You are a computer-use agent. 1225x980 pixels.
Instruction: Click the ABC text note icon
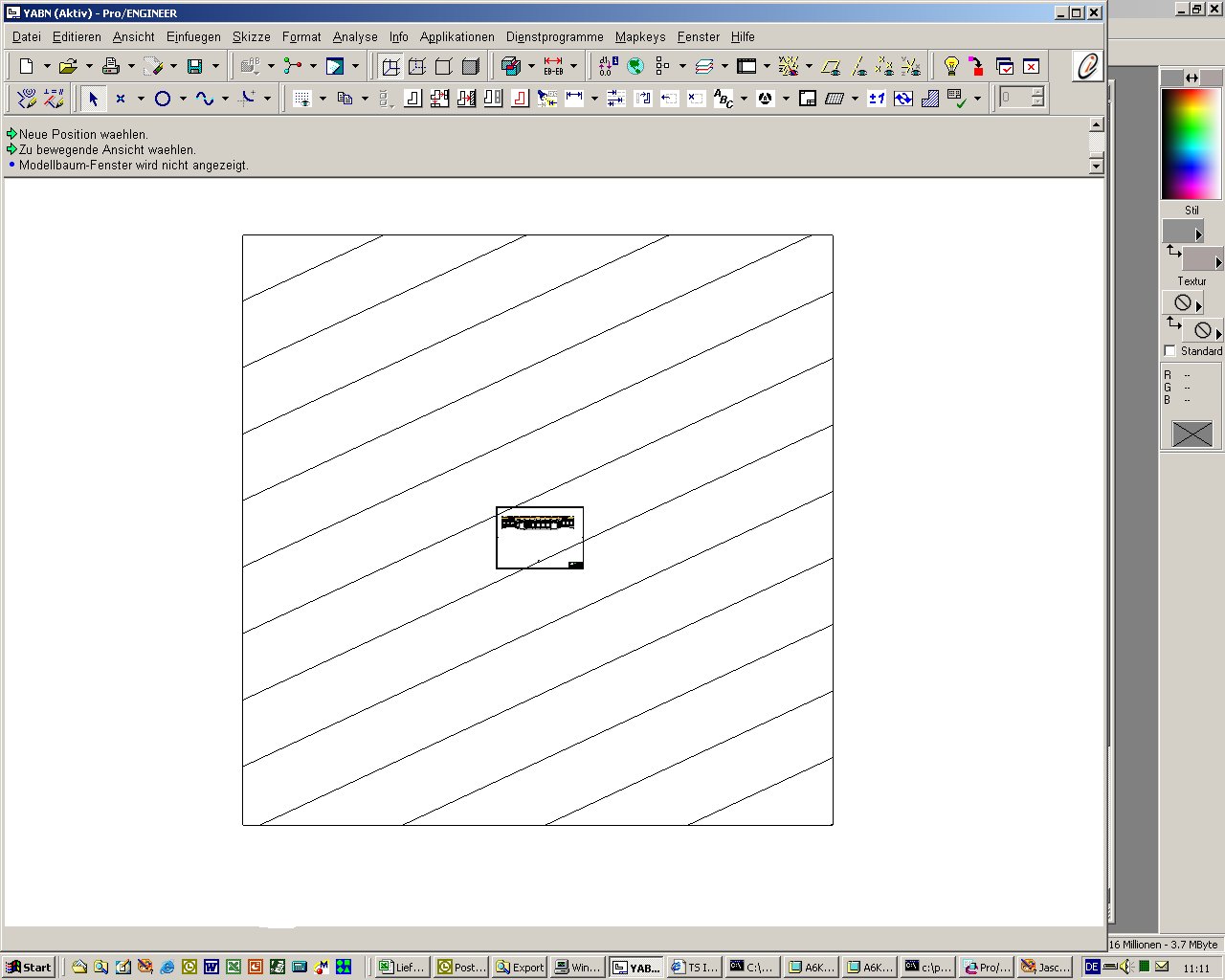coord(724,98)
